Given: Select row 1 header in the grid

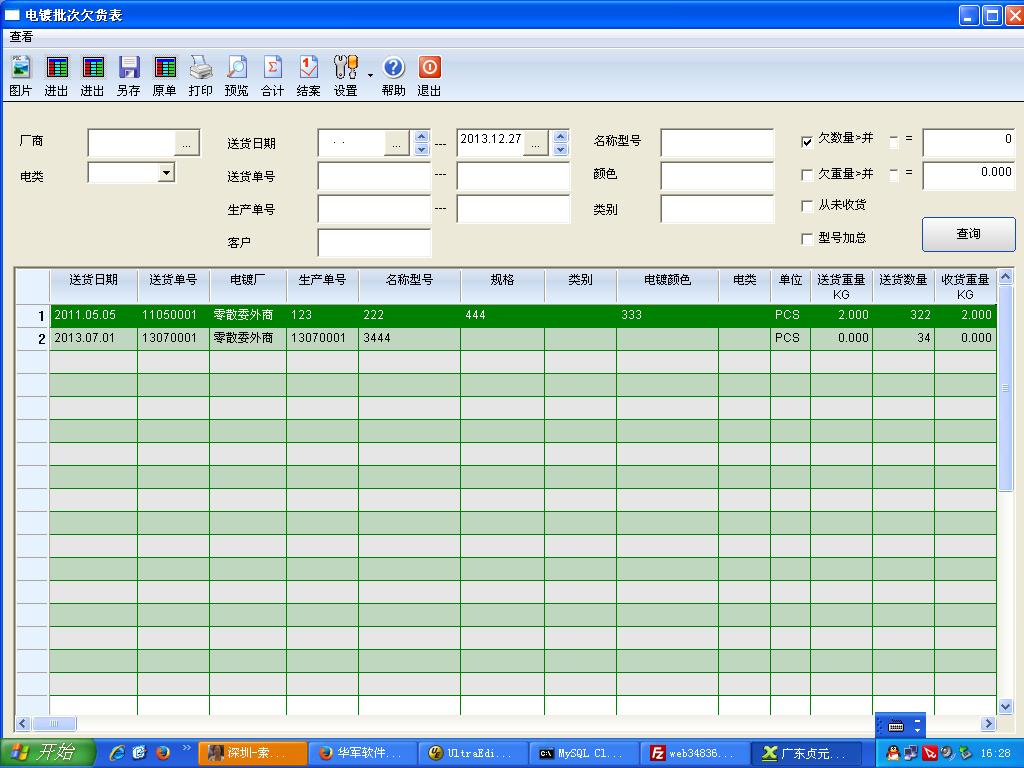Looking at the screenshot, I should coord(33,316).
